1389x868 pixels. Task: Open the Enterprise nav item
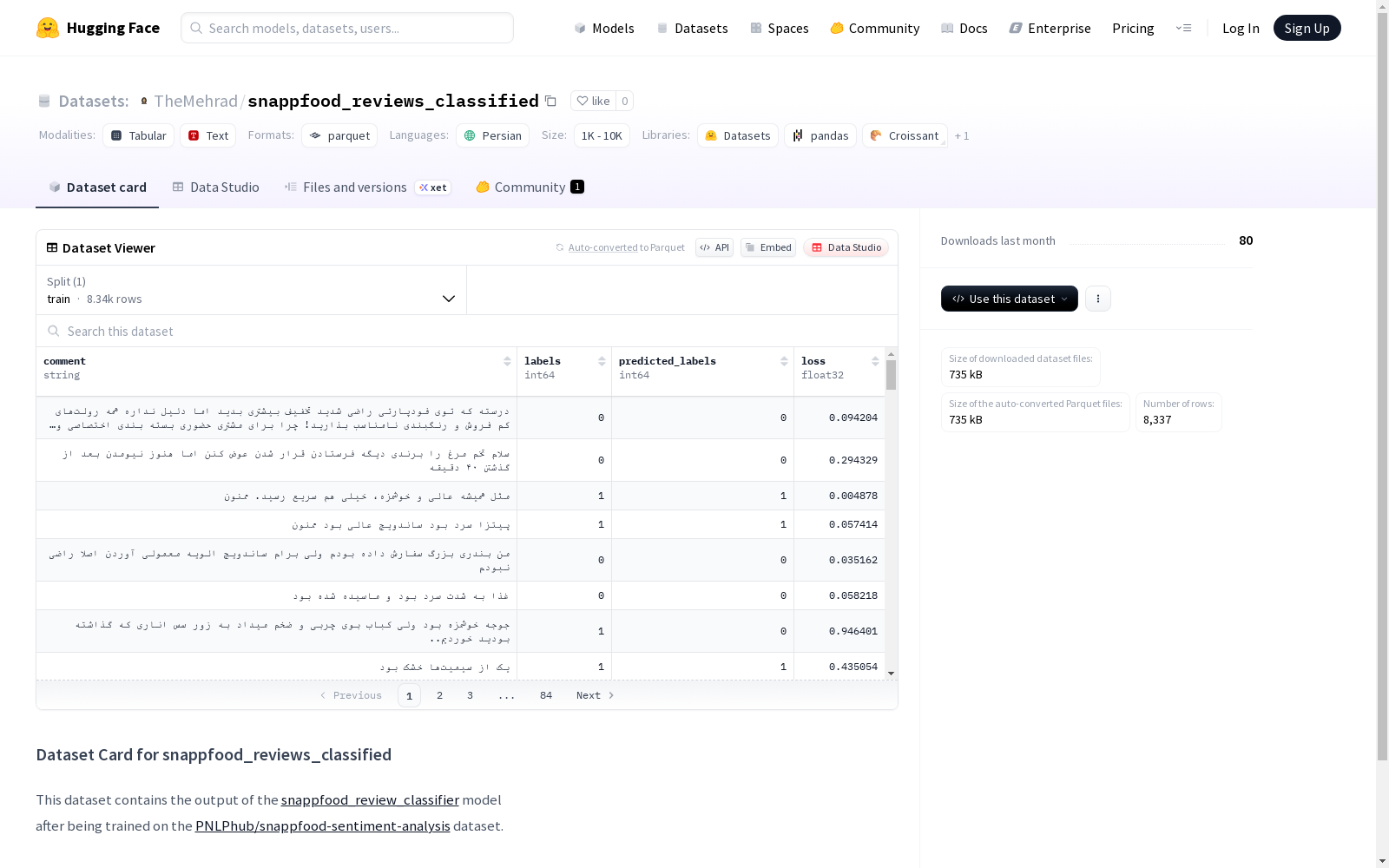click(1050, 28)
